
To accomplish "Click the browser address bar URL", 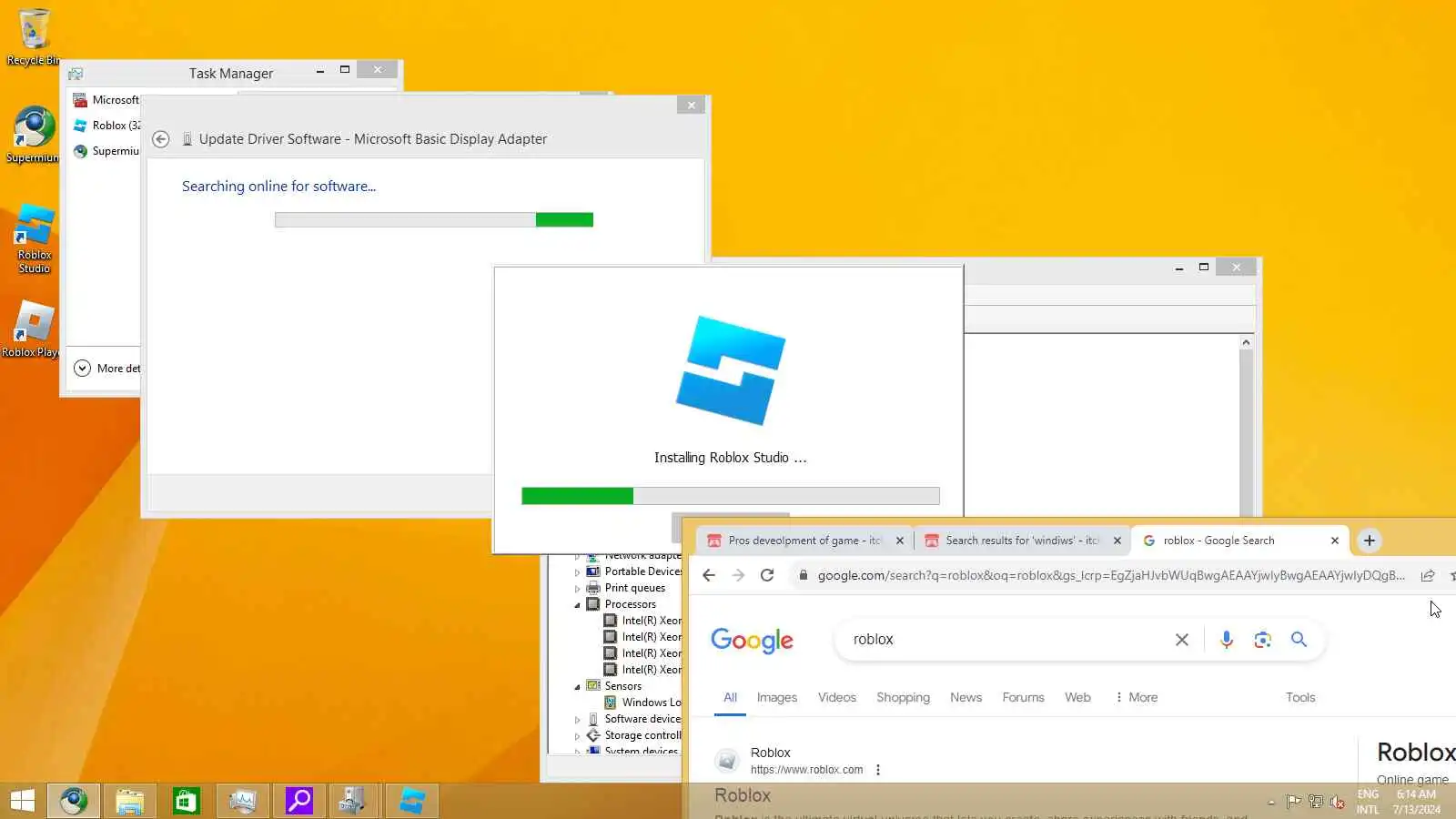I will pyautogui.click(x=1111, y=575).
